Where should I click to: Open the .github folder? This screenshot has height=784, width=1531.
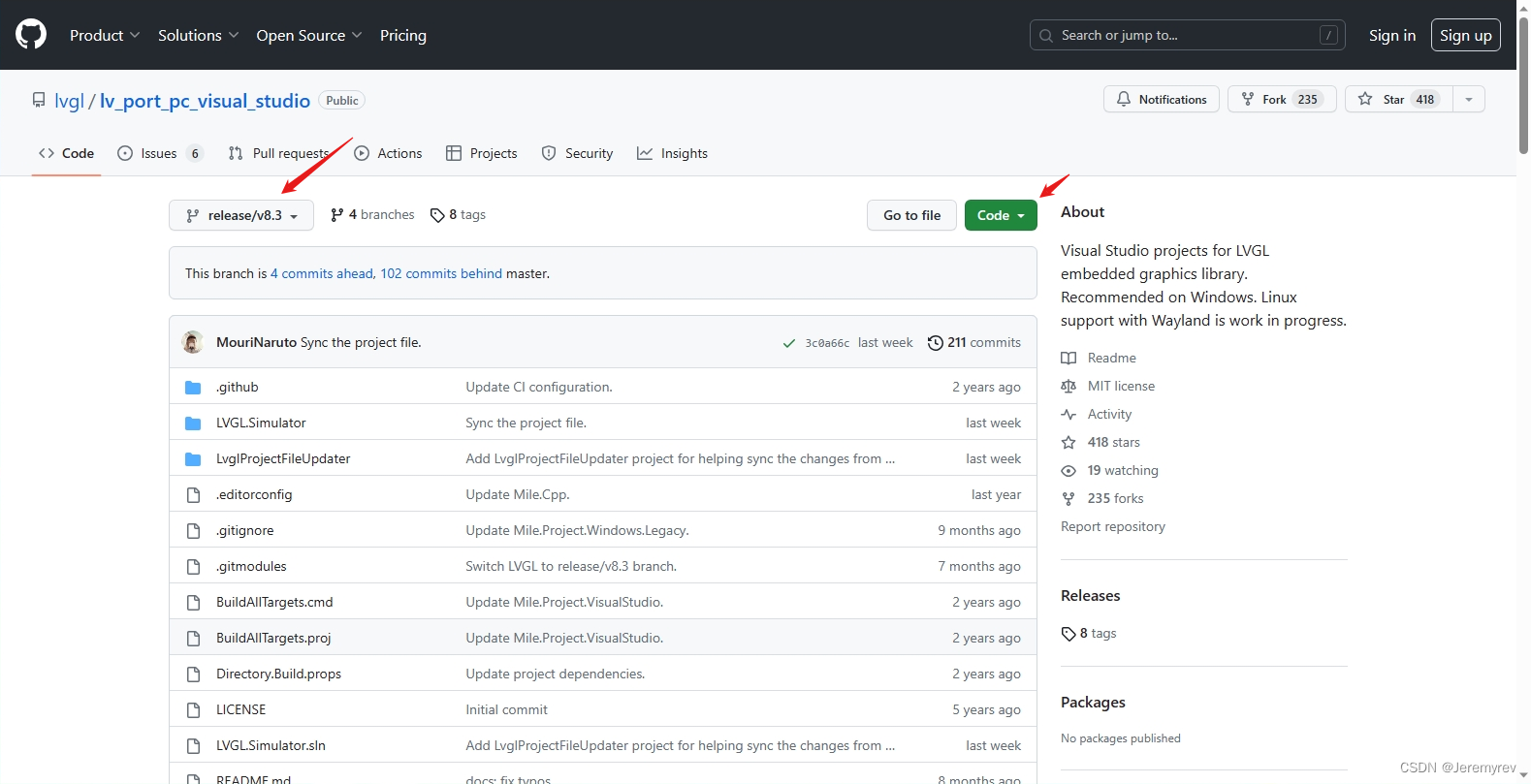pos(238,387)
